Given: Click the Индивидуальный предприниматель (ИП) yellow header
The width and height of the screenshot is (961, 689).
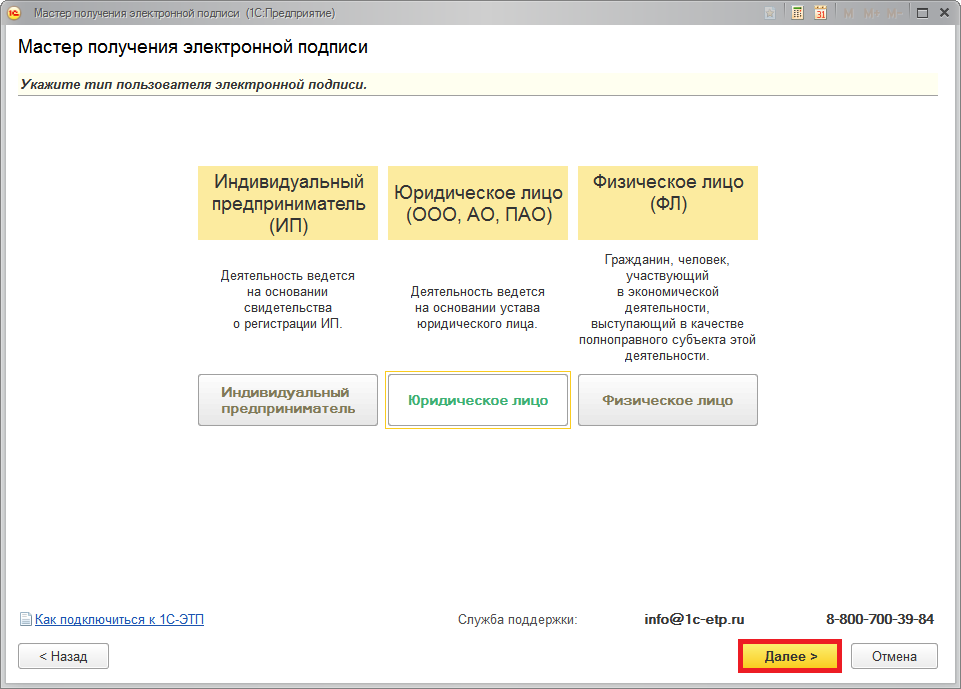Looking at the screenshot, I should tap(288, 203).
